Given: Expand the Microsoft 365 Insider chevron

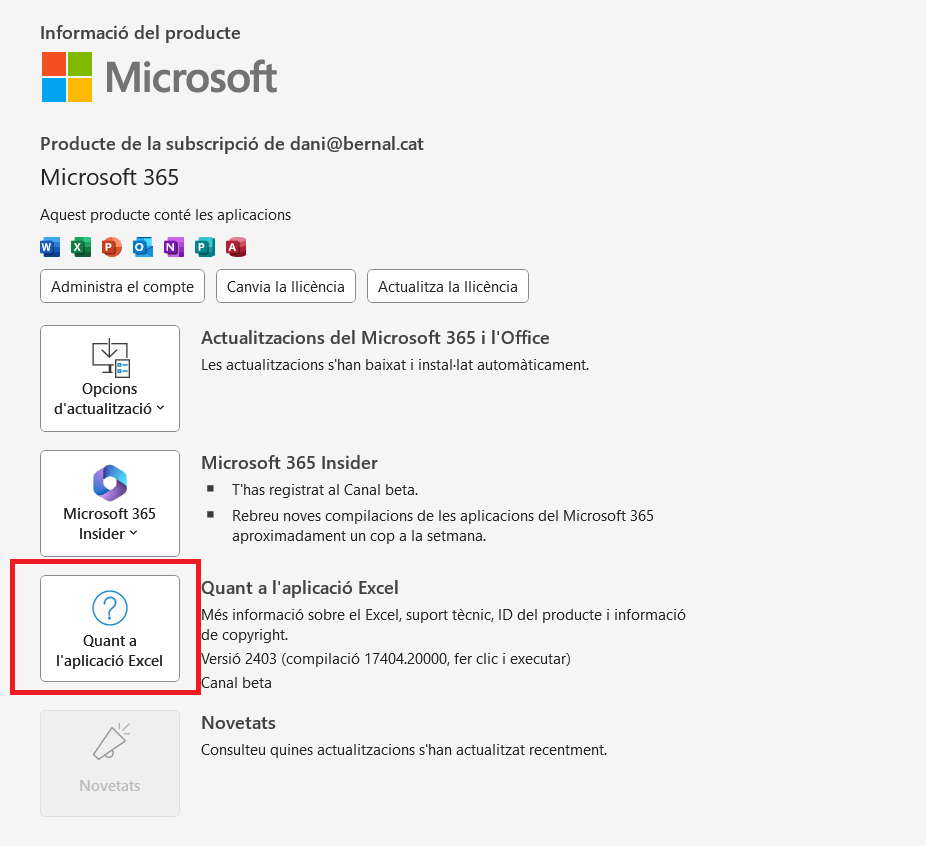Looking at the screenshot, I should [133, 533].
